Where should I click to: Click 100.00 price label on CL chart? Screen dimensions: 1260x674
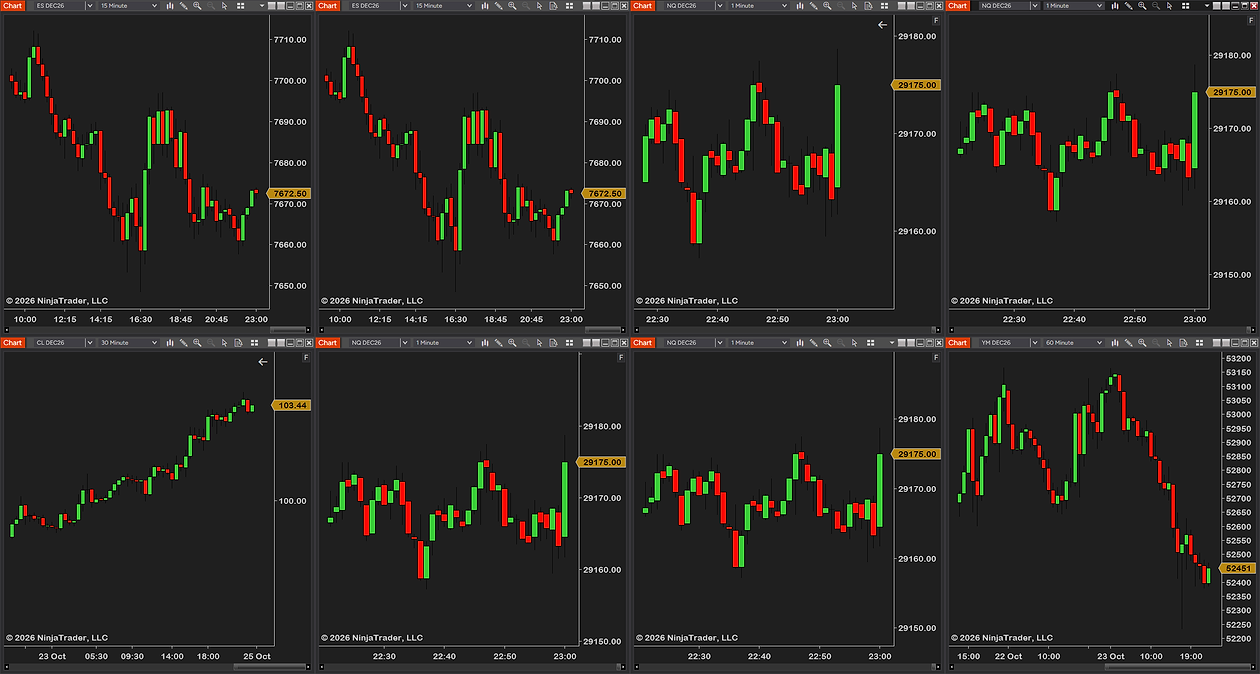pyautogui.click(x=293, y=501)
